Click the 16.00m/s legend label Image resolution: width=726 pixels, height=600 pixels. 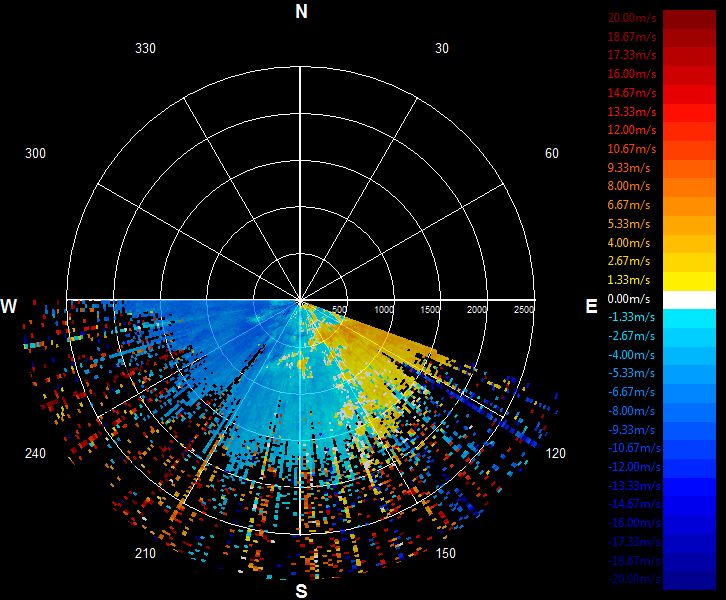click(632, 74)
